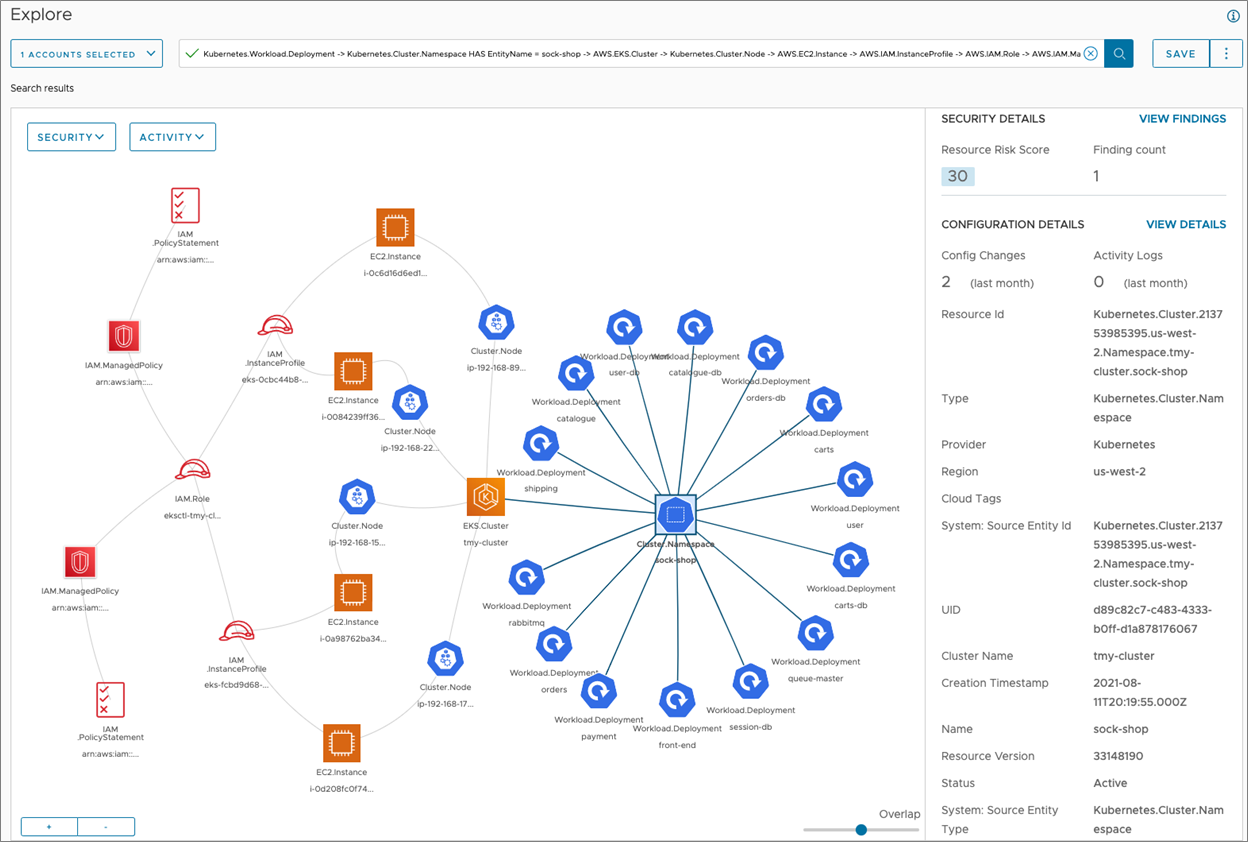Open the three-dot menu beside SAVE

coord(1226,53)
